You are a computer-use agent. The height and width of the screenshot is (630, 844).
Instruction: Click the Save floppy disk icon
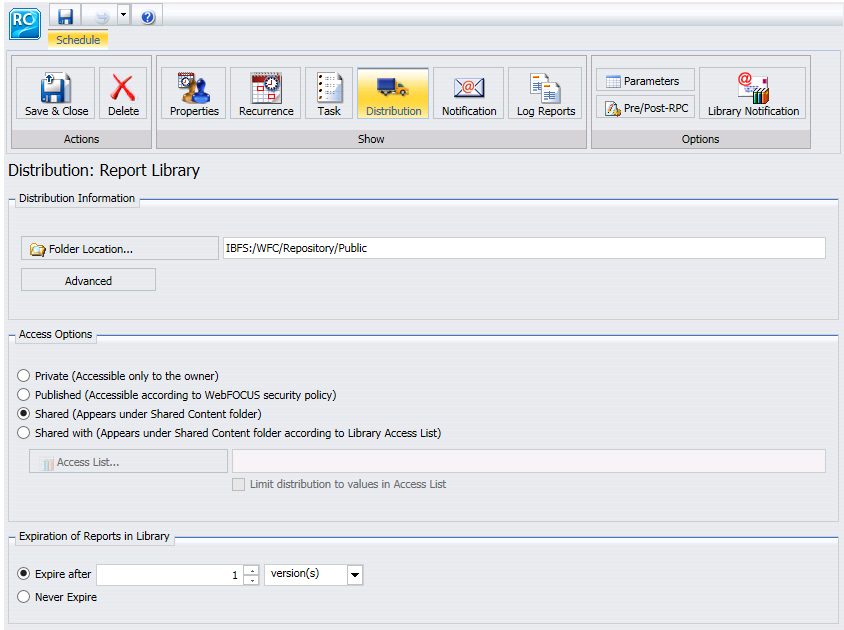coord(65,17)
